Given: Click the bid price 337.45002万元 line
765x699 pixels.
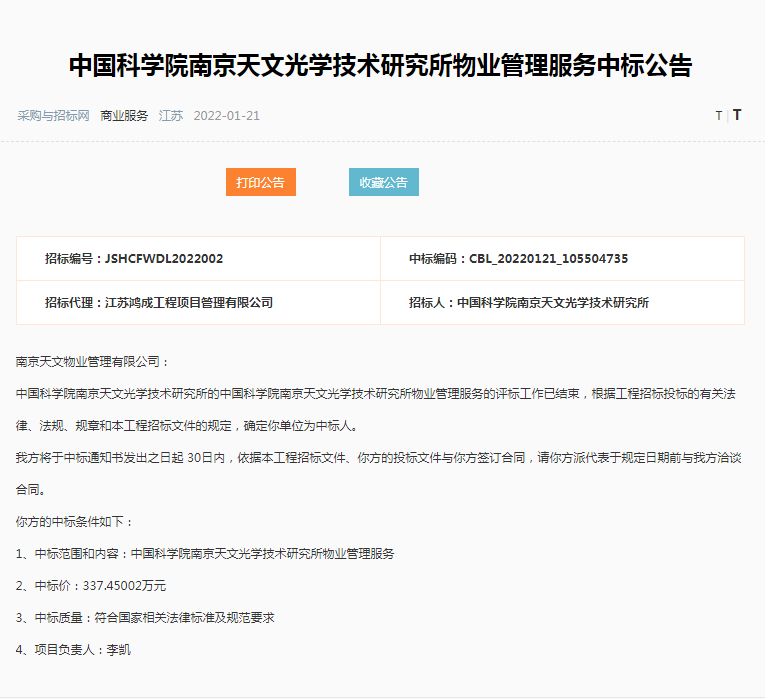Looking at the screenshot, I should tap(91, 586).
